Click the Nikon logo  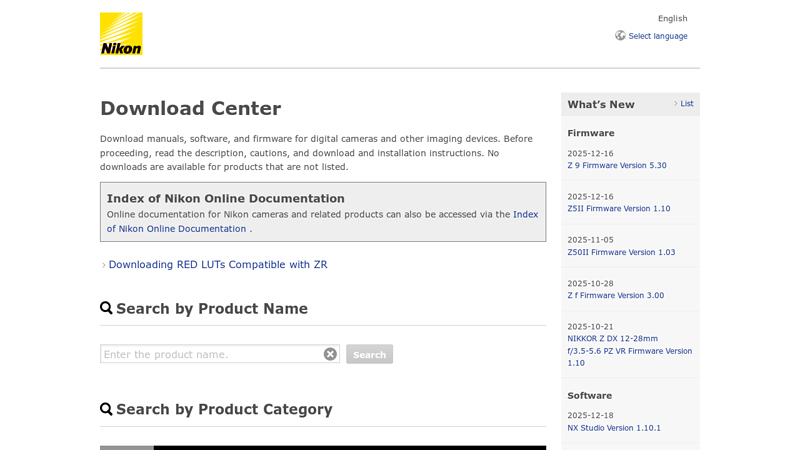point(121,34)
